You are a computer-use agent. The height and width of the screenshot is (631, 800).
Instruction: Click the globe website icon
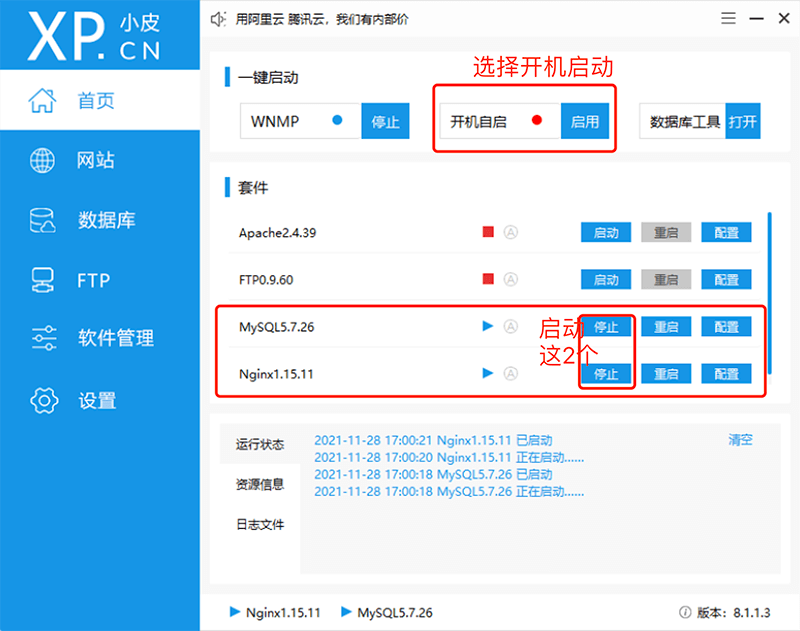click(42, 160)
